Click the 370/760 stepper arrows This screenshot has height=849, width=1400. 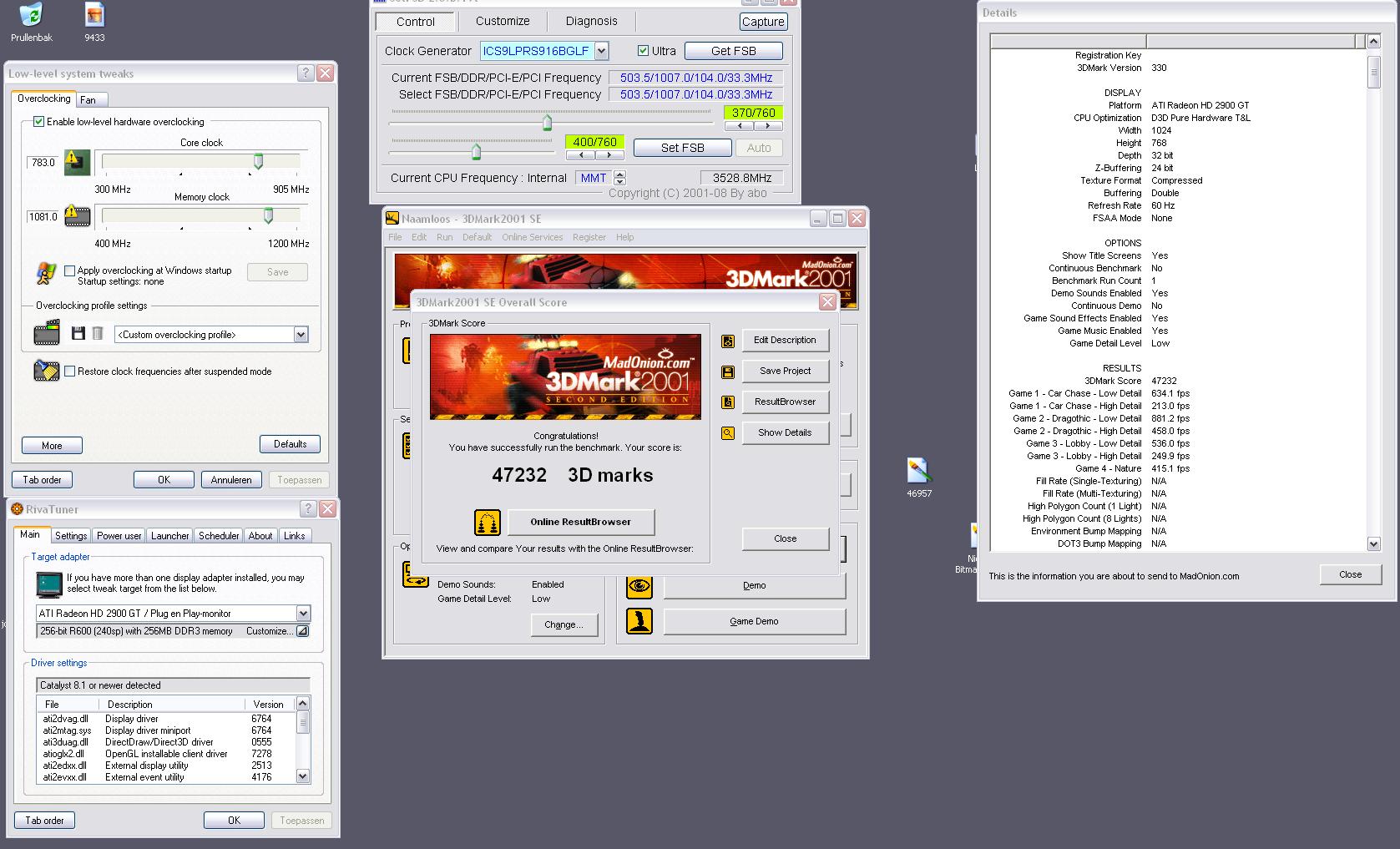click(754, 126)
